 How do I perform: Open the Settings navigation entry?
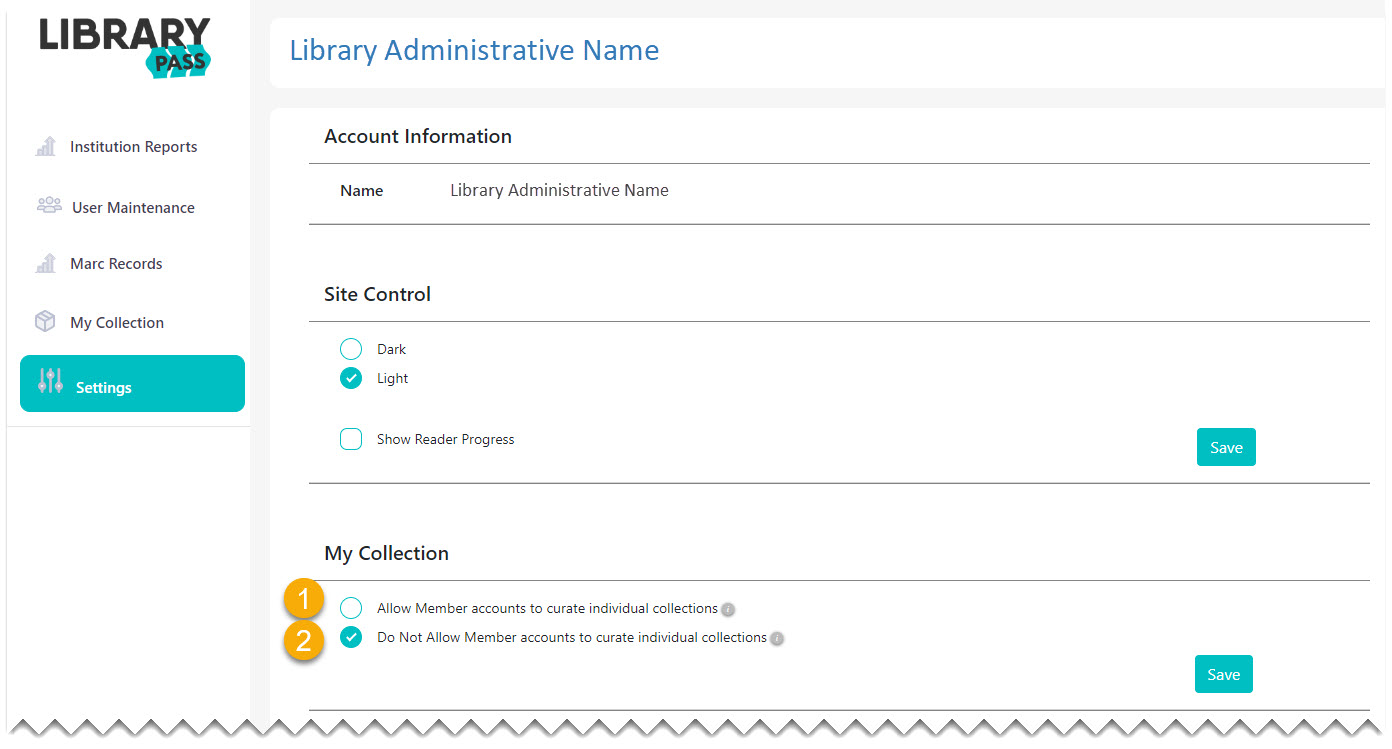coord(105,386)
